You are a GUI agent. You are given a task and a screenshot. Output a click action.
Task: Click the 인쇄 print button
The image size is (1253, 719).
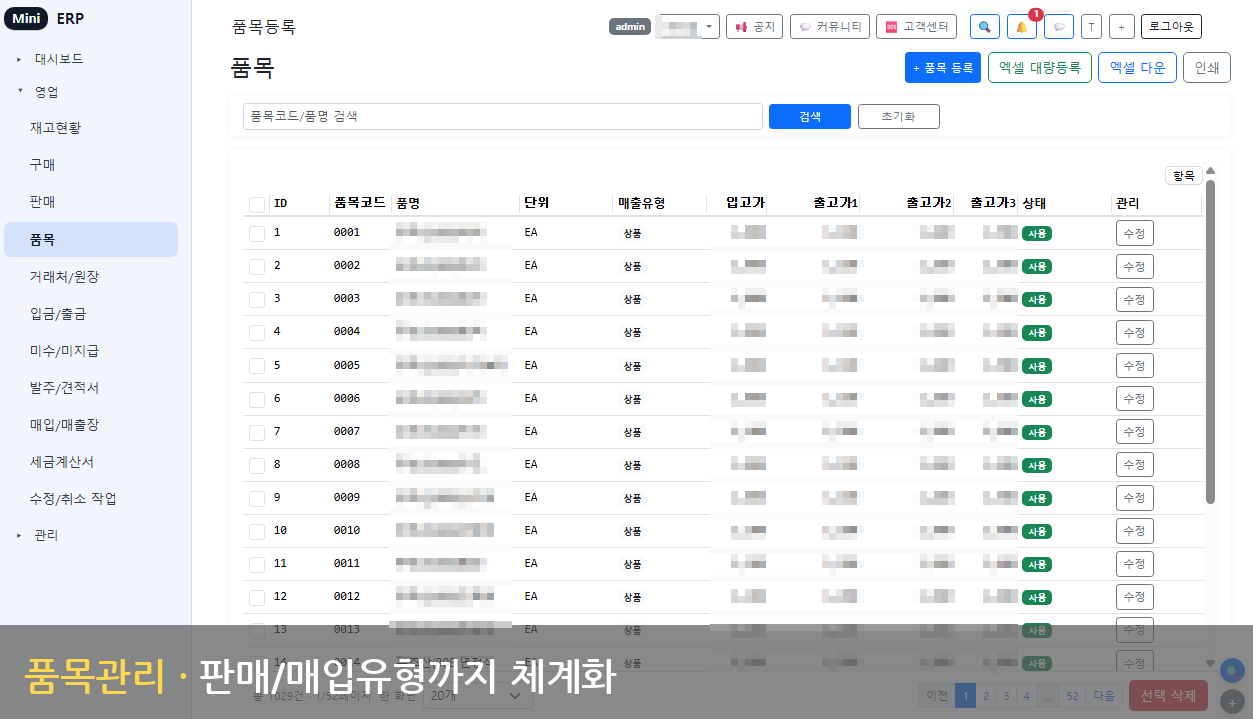tap(1207, 68)
